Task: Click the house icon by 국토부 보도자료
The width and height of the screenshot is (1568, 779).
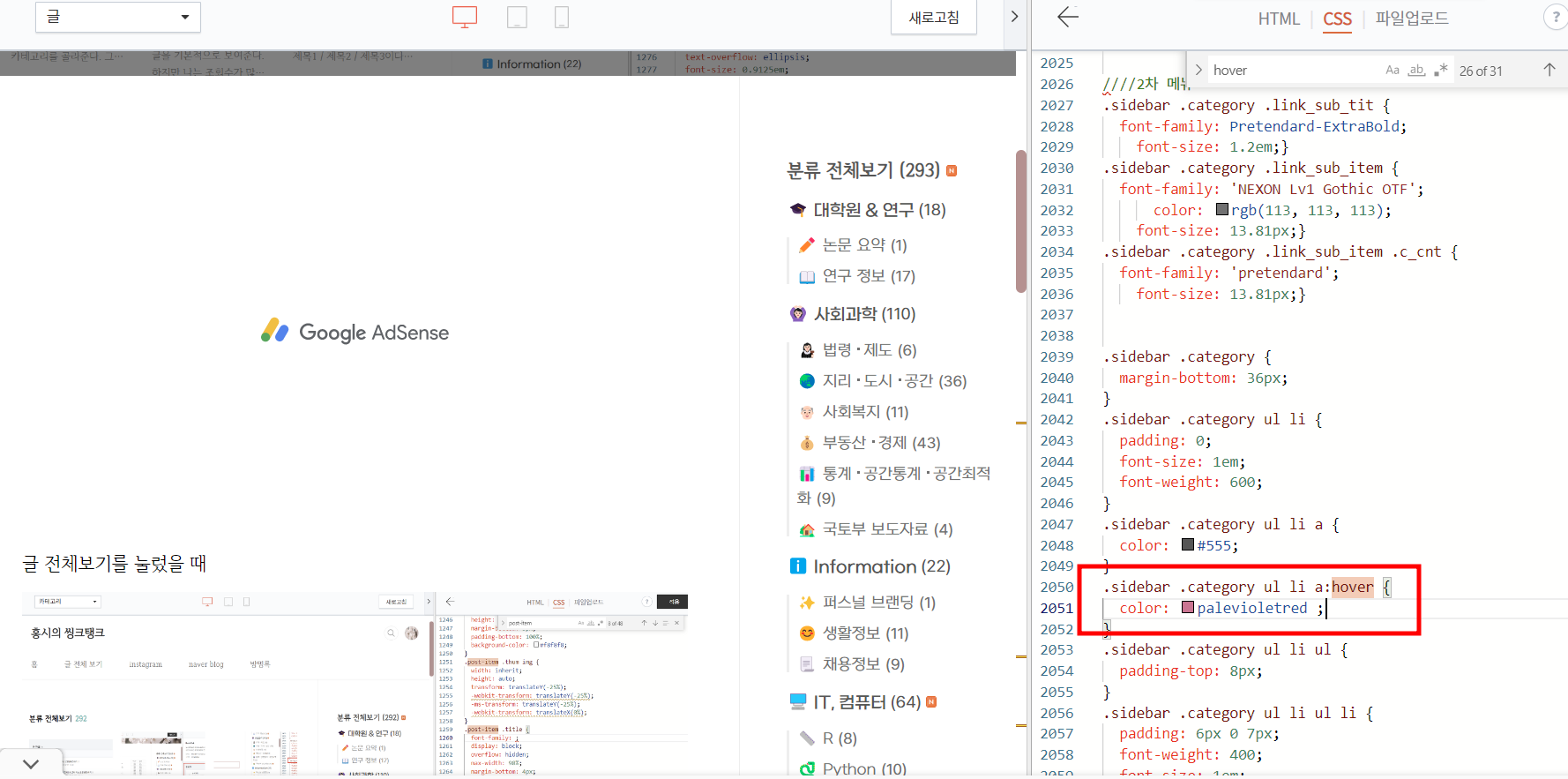Action: point(806,529)
